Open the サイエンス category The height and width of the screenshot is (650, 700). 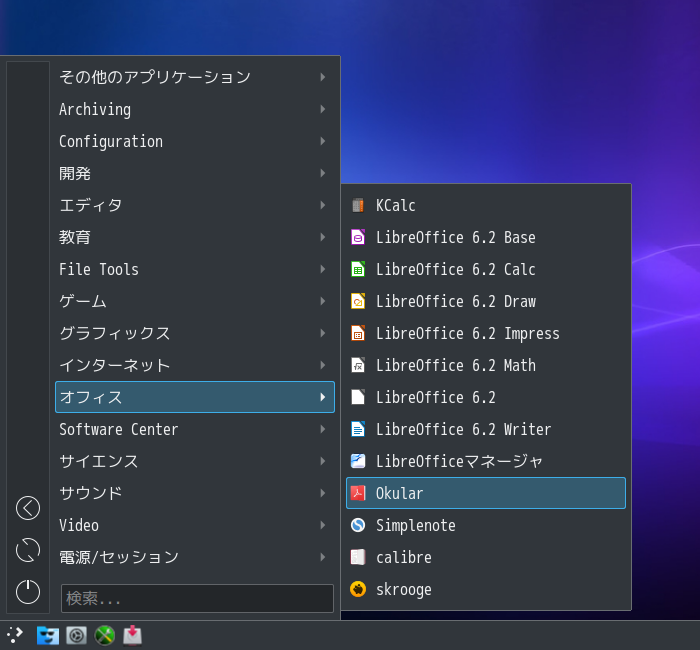pos(195,461)
